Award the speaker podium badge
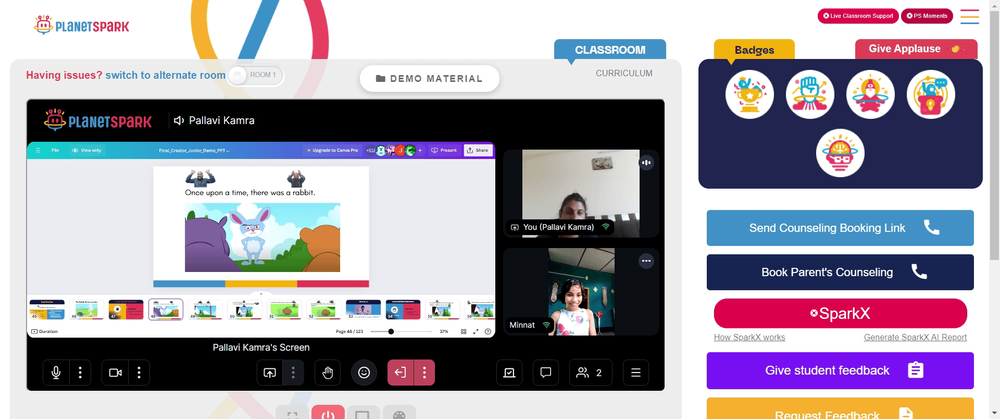Viewport: 1000px width, 419px height. pyautogui.click(x=930, y=94)
